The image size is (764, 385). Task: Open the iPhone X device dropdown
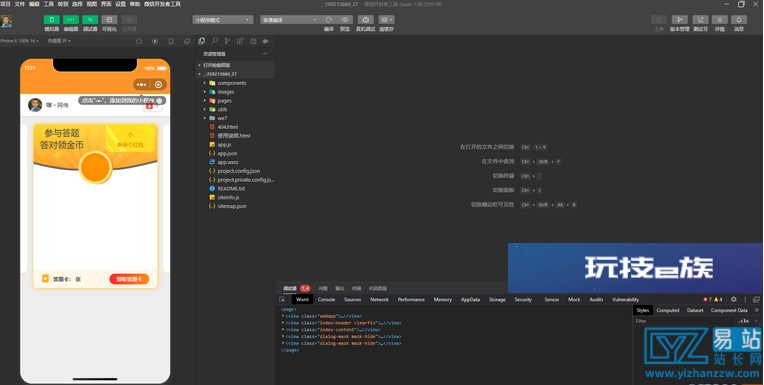(19, 41)
